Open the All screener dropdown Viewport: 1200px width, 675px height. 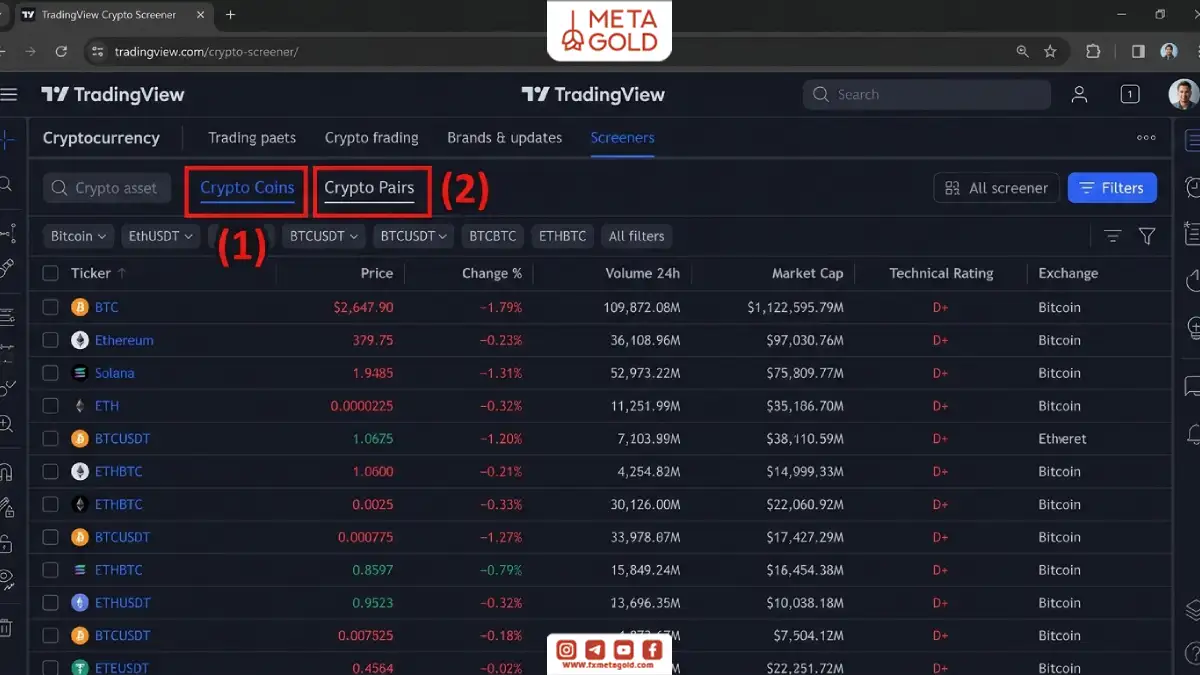[996, 188]
